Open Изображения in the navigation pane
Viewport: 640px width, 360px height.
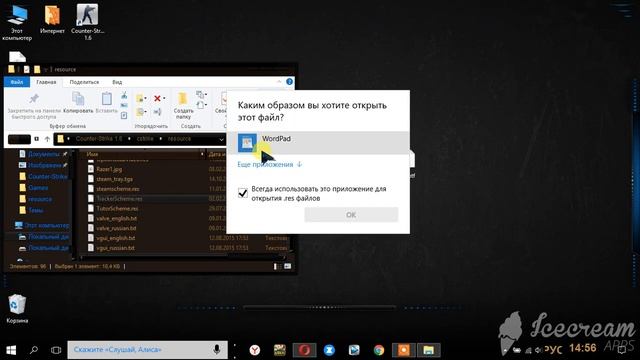pos(44,165)
